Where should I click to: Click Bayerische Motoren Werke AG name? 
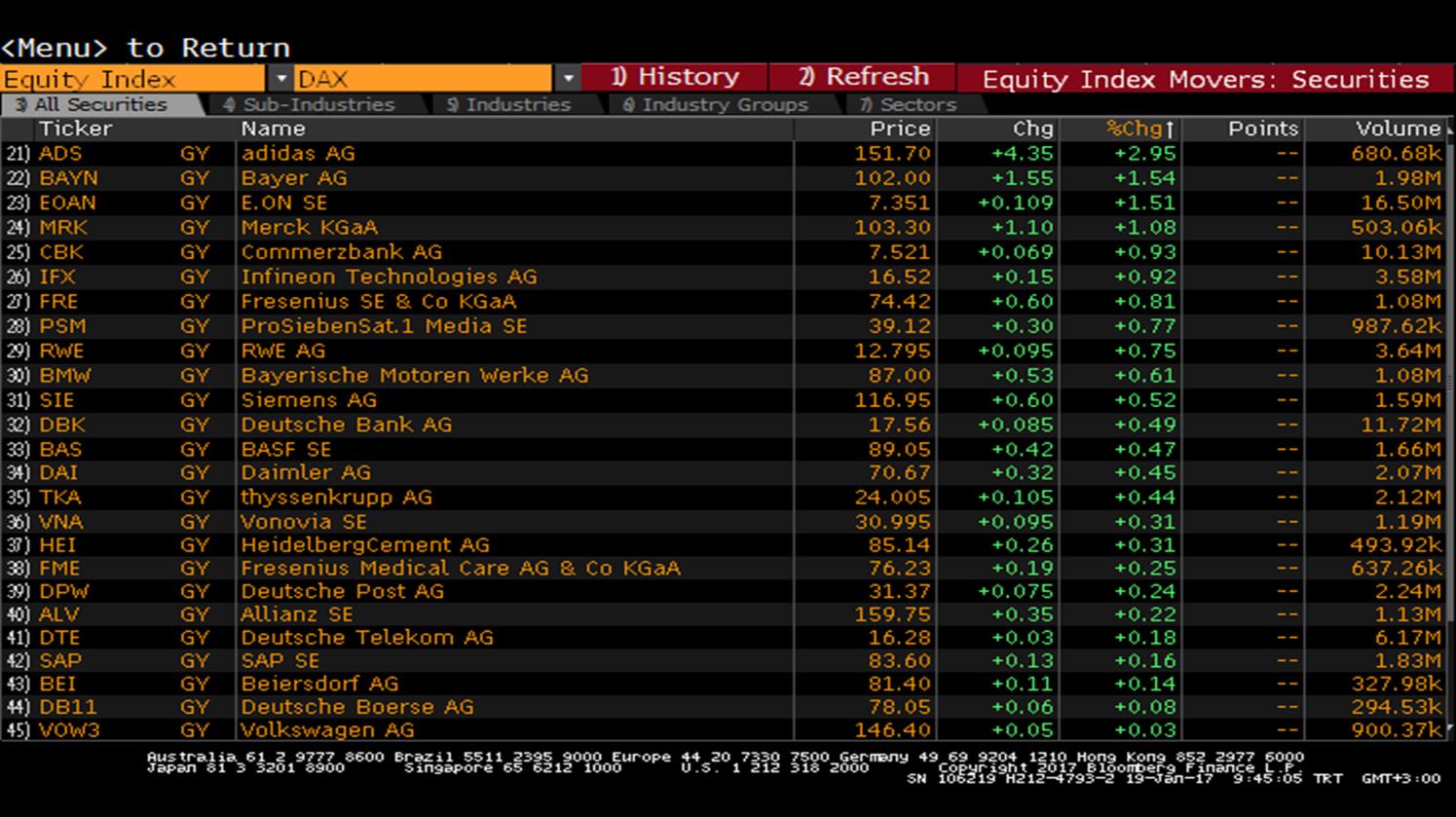(415, 375)
